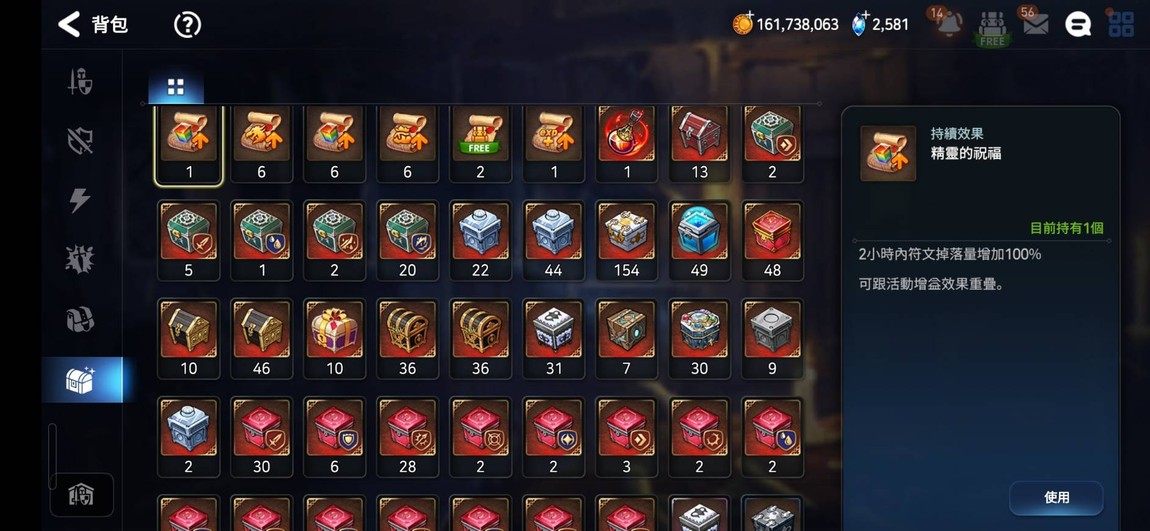Click the sidebar vertical scrollbar
This screenshot has height=531, width=1150.
coord(51,456)
